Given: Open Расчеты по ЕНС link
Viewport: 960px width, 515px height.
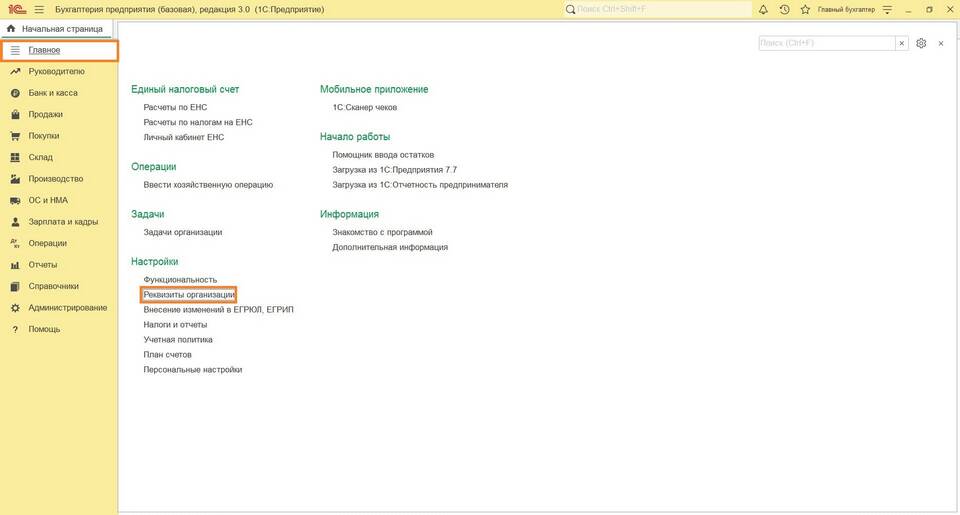Looking at the screenshot, I should (175, 107).
